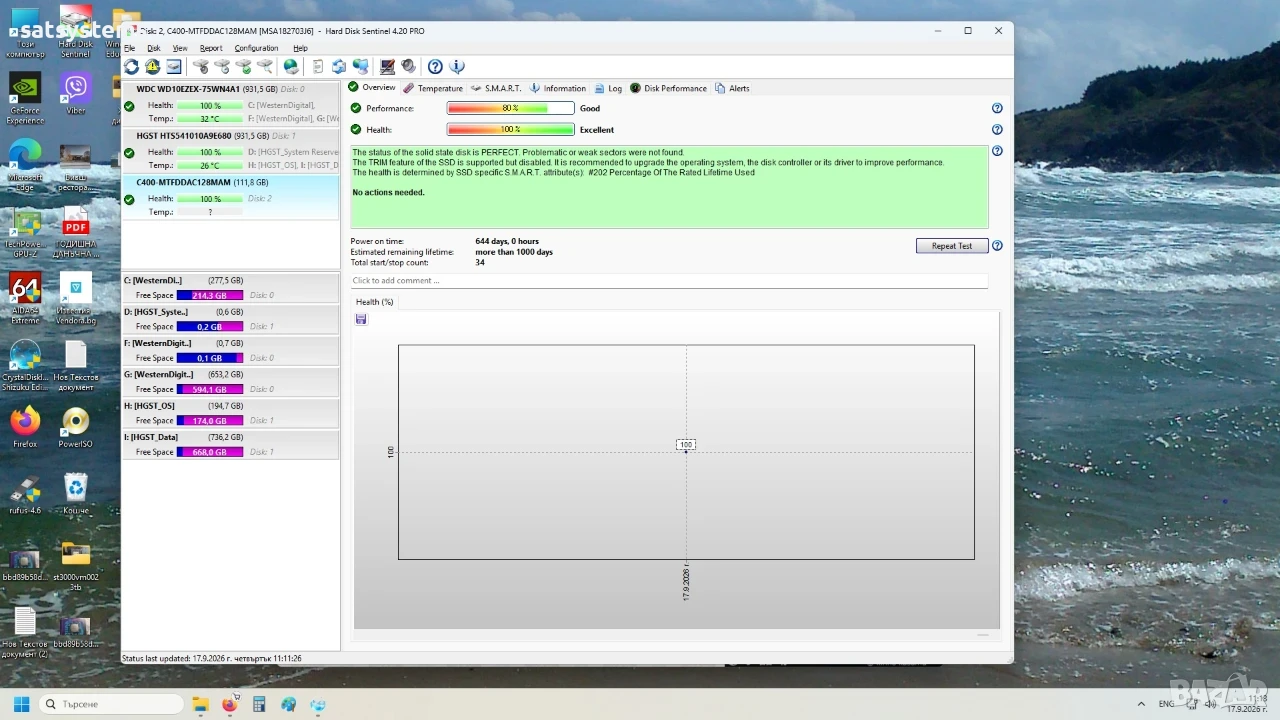Viewport: 1280px width, 720px height.
Task: Open the Configuration menu
Action: [x=256, y=48]
